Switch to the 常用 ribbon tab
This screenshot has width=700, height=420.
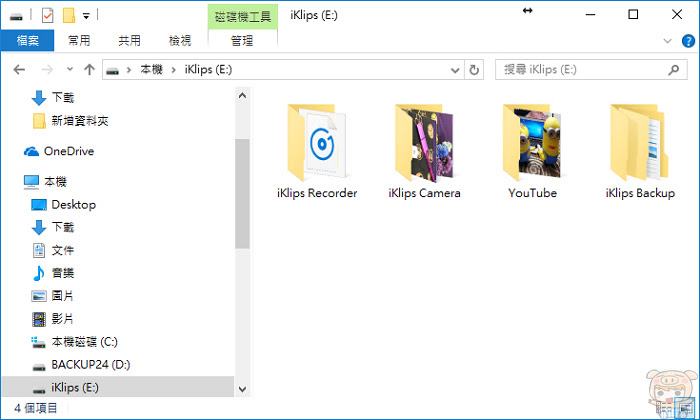(x=79, y=41)
